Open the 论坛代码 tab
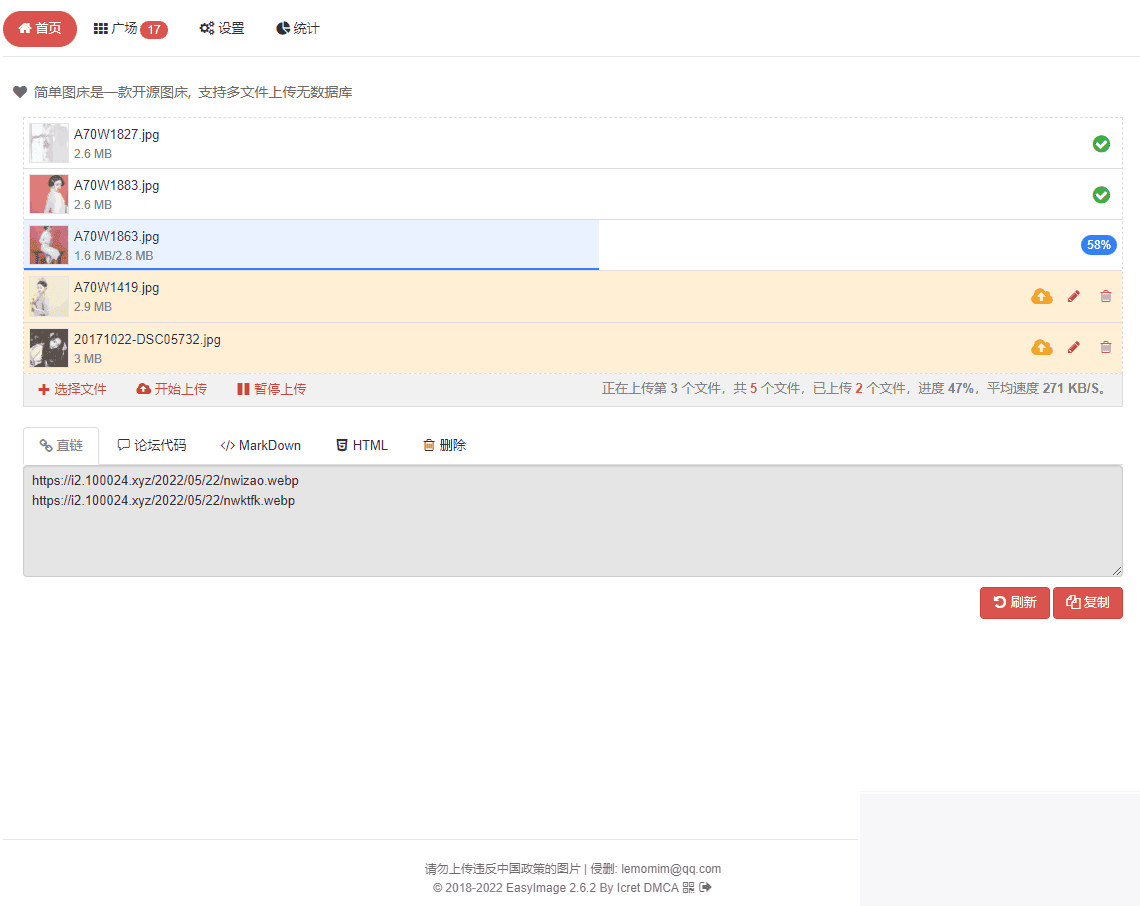 151,444
